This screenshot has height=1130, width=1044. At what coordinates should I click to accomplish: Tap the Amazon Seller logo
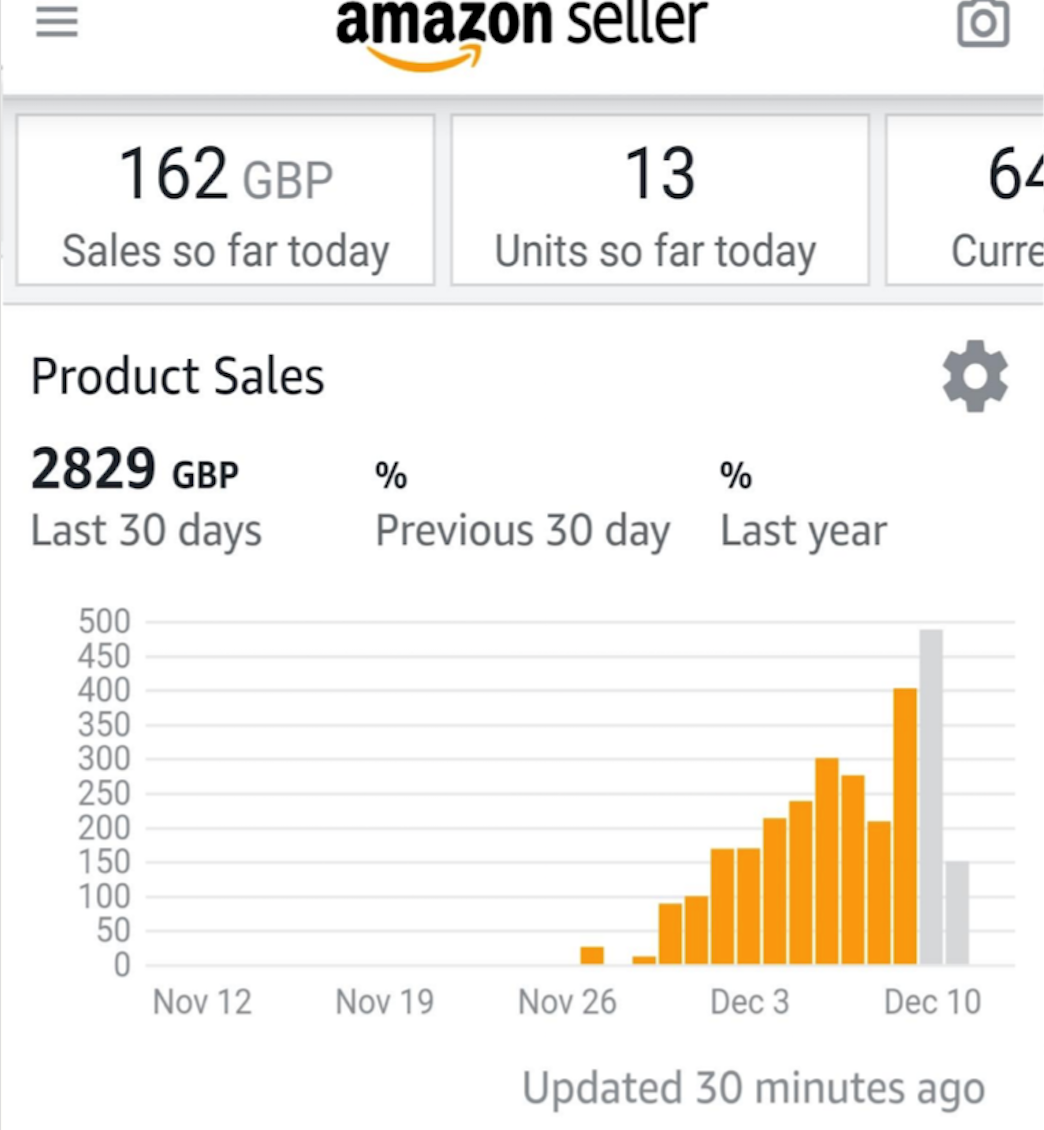(x=521, y=28)
